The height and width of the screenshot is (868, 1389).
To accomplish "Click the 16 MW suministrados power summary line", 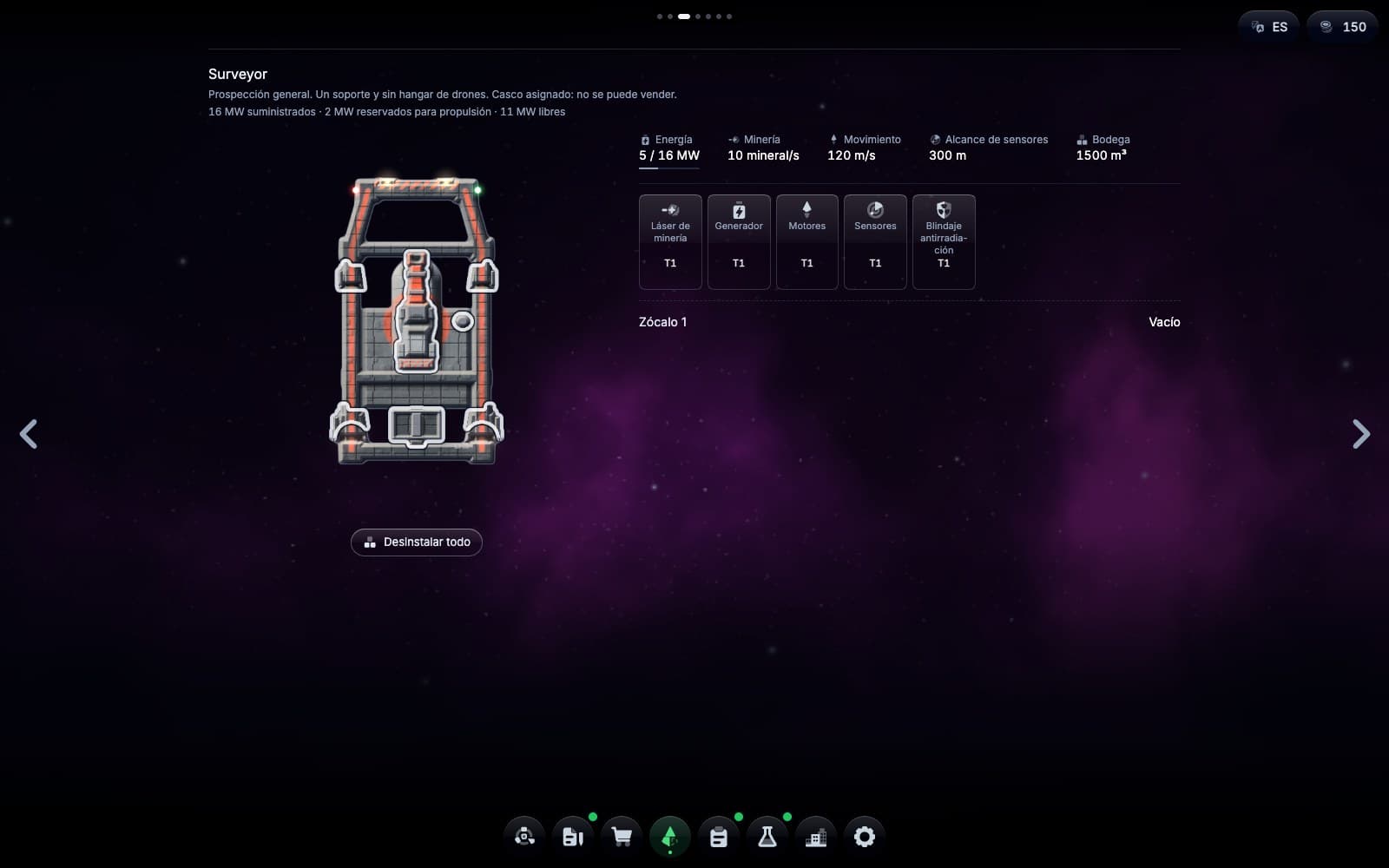I will [x=386, y=112].
